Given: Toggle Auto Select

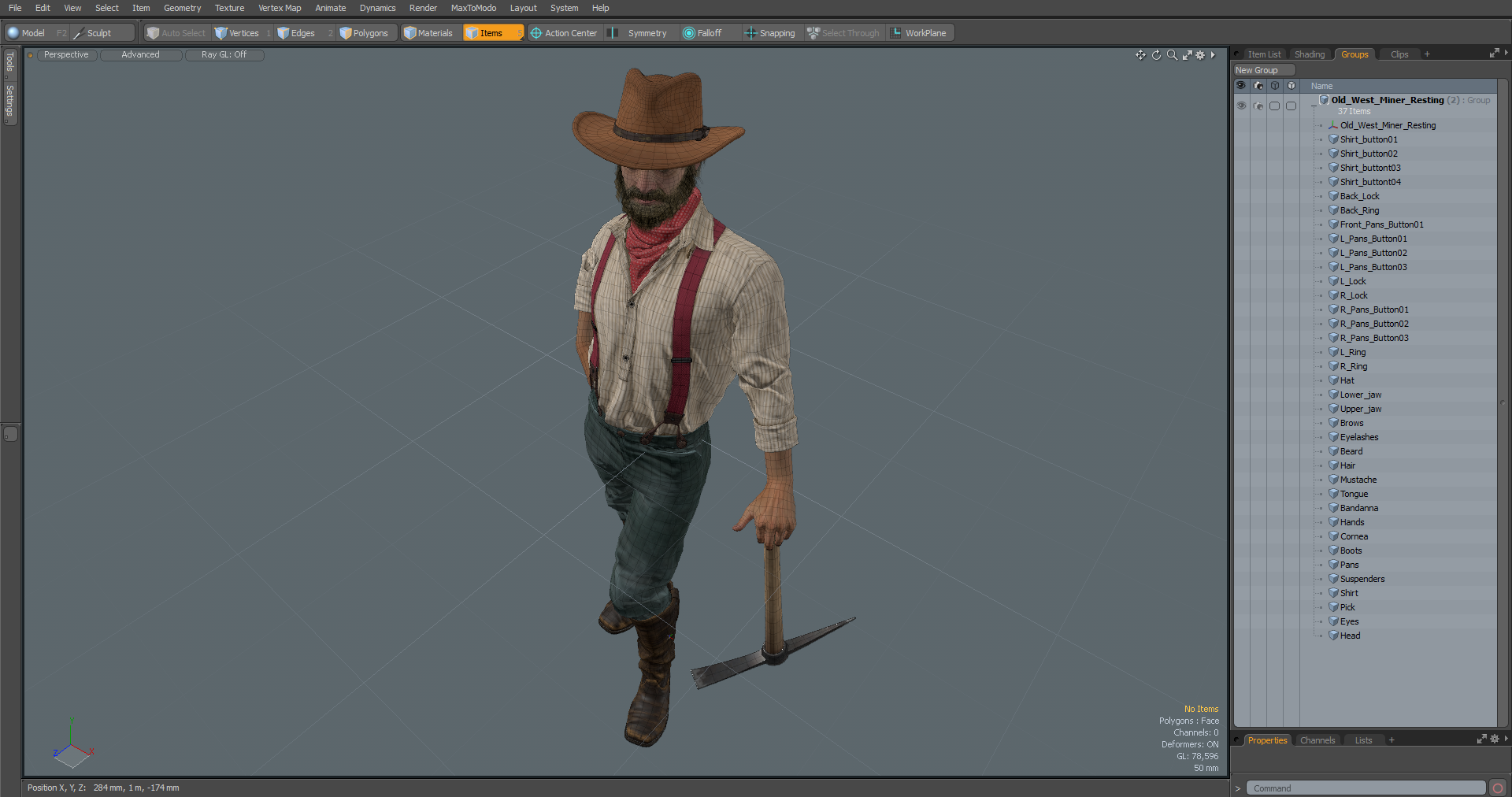Looking at the screenshot, I should click(176, 33).
